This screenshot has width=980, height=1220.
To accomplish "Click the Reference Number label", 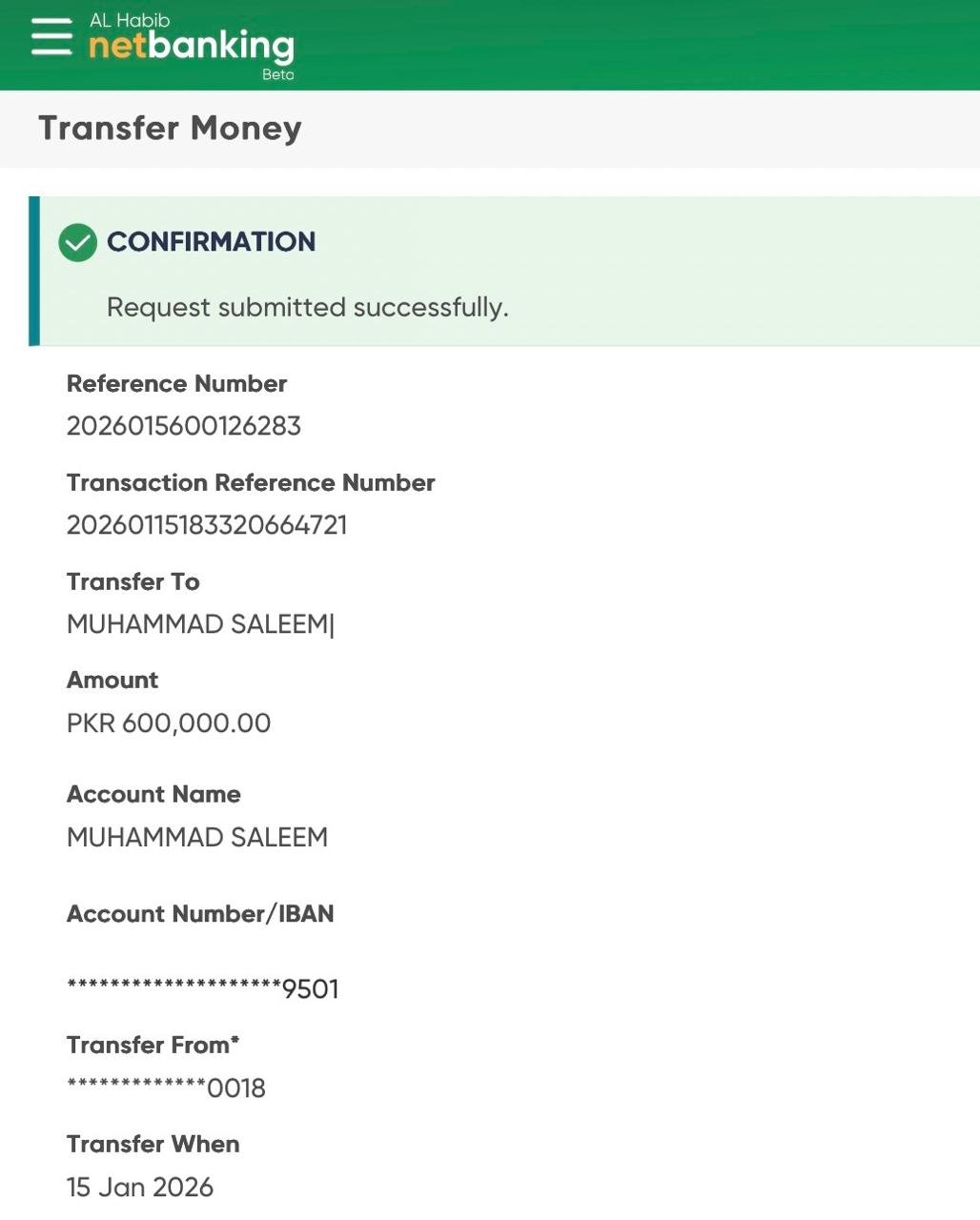I will (x=176, y=383).
